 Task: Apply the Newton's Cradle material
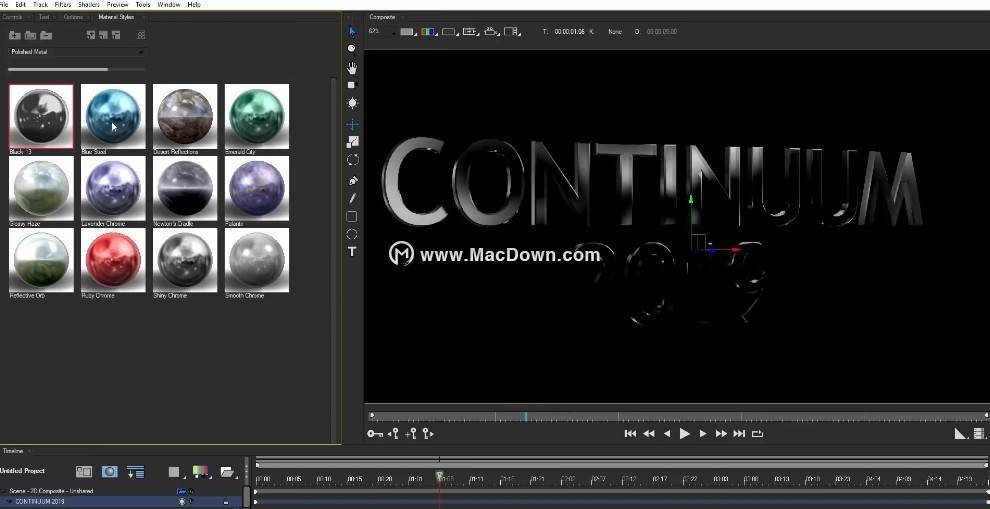point(185,188)
